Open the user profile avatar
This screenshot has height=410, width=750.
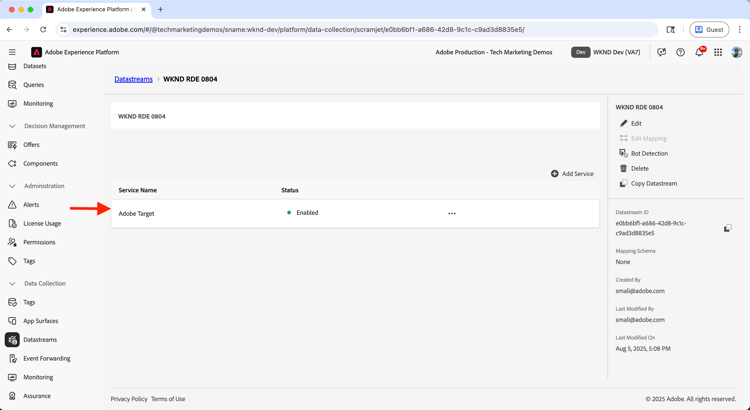click(x=737, y=52)
